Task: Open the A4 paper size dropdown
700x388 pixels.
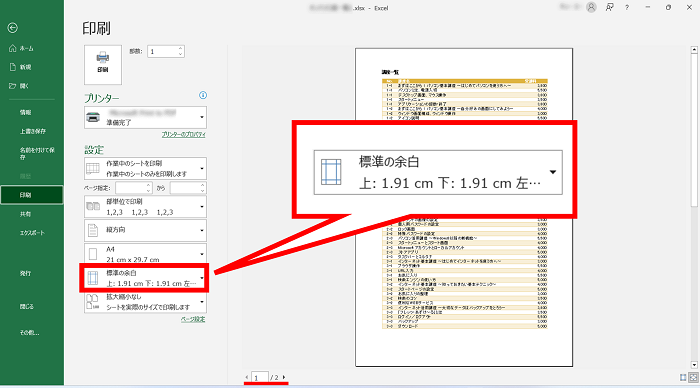Action: (146, 254)
